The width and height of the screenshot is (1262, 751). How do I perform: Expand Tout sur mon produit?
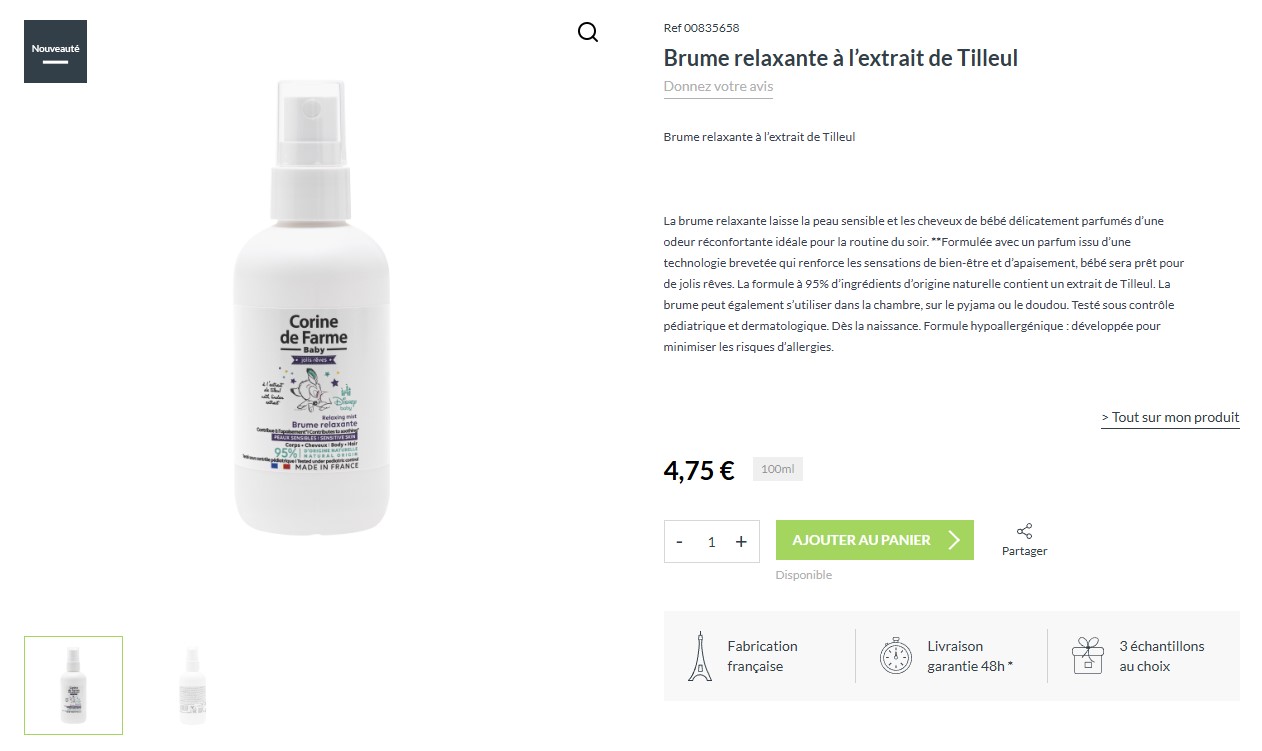tap(1170, 417)
